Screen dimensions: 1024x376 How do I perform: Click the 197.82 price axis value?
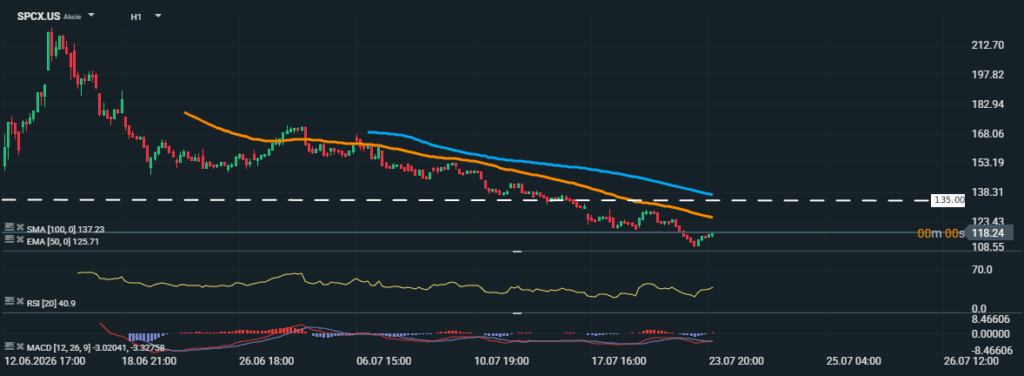pos(987,75)
